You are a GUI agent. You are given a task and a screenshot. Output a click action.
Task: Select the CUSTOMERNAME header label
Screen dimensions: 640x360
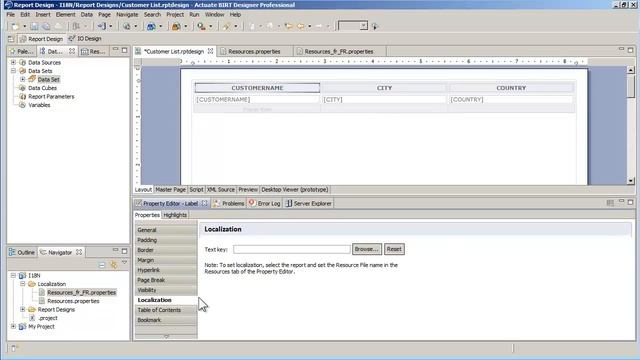point(257,88)
